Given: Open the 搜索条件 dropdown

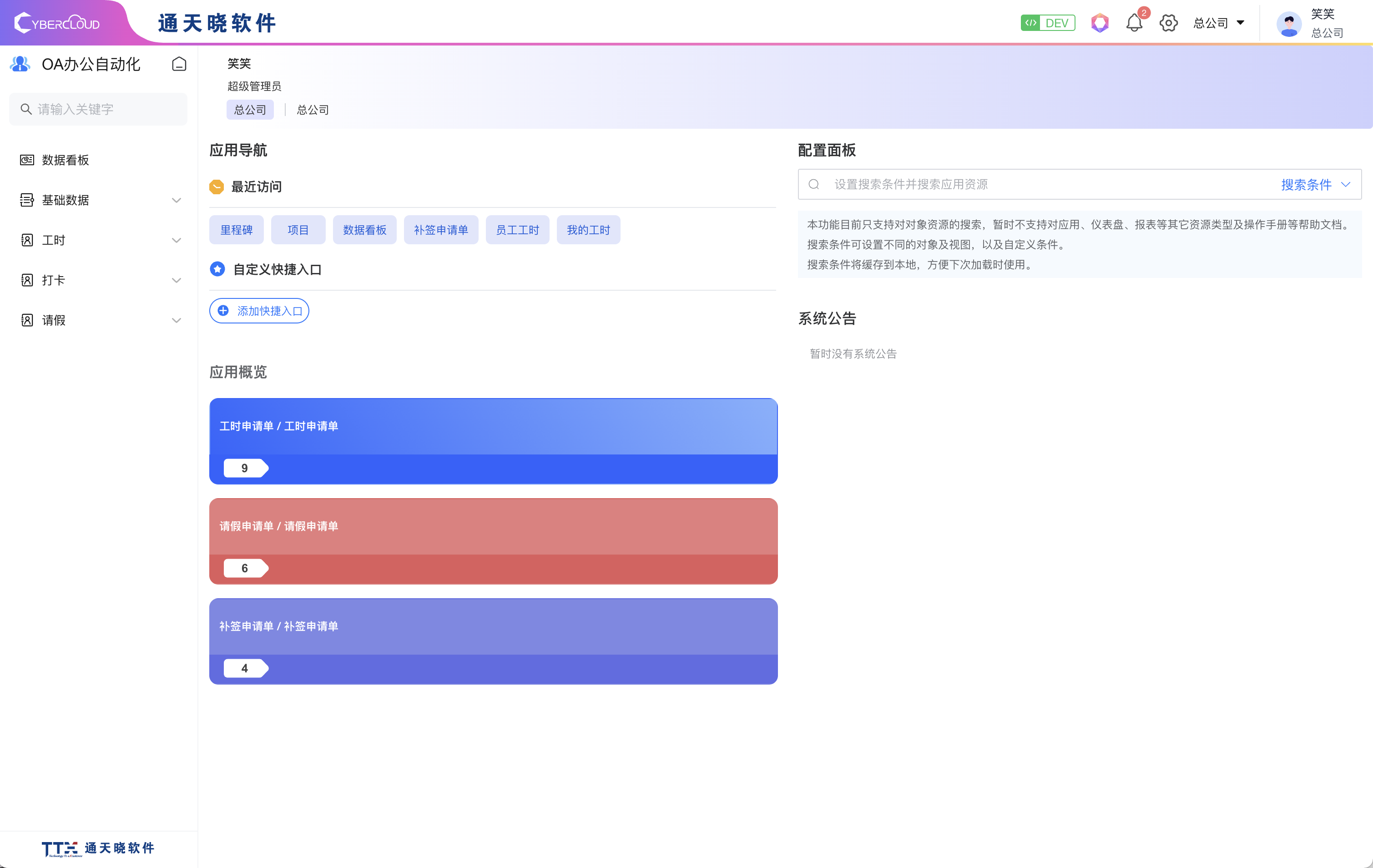Looking at the screenshot, I should click(1315, 184).
